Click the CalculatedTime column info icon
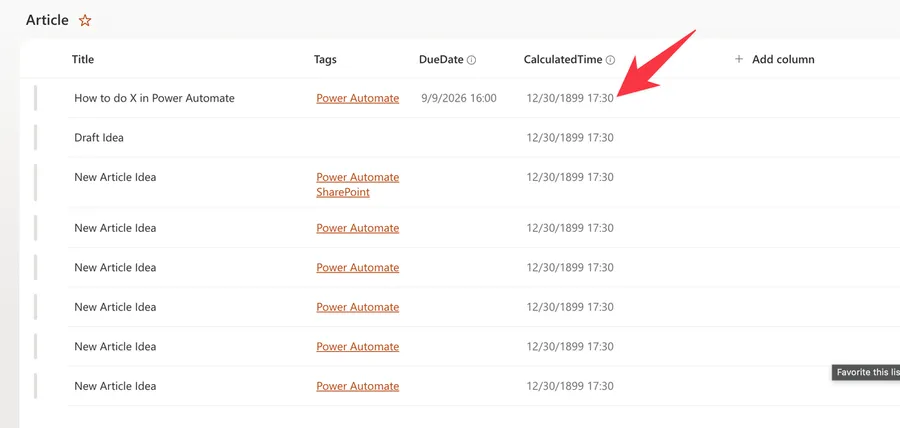This screenshot has height=428, width=900. point(610,60)
